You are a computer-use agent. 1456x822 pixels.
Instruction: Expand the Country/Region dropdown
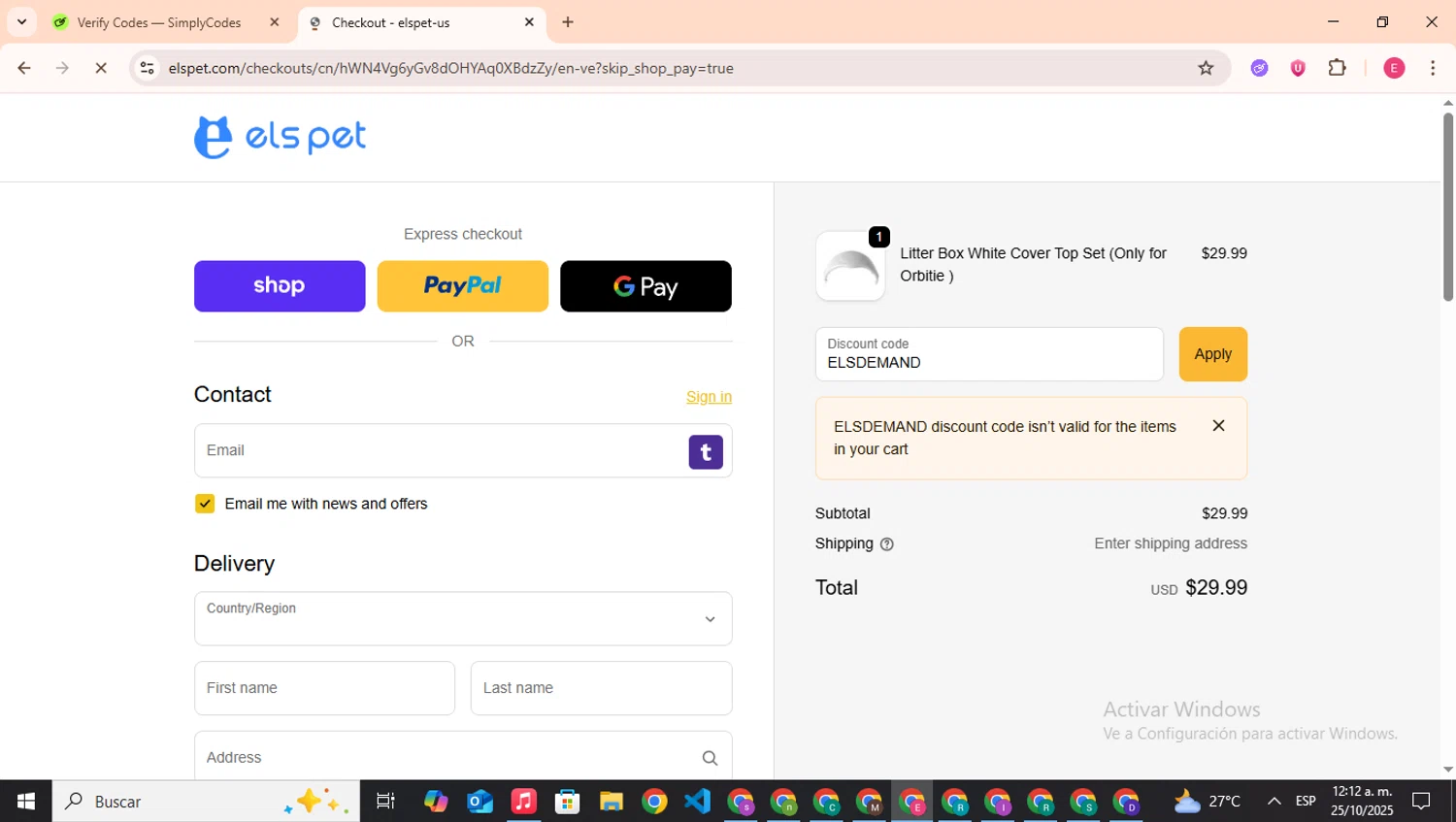pyautogui.click(x=463, y=619)
